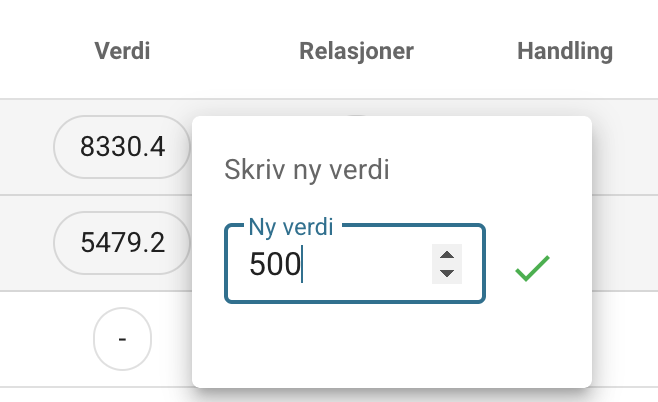This screenshot has width=658, height=402.
Task: Click blank row space left of 8330.4 chip
Action: 26,147
